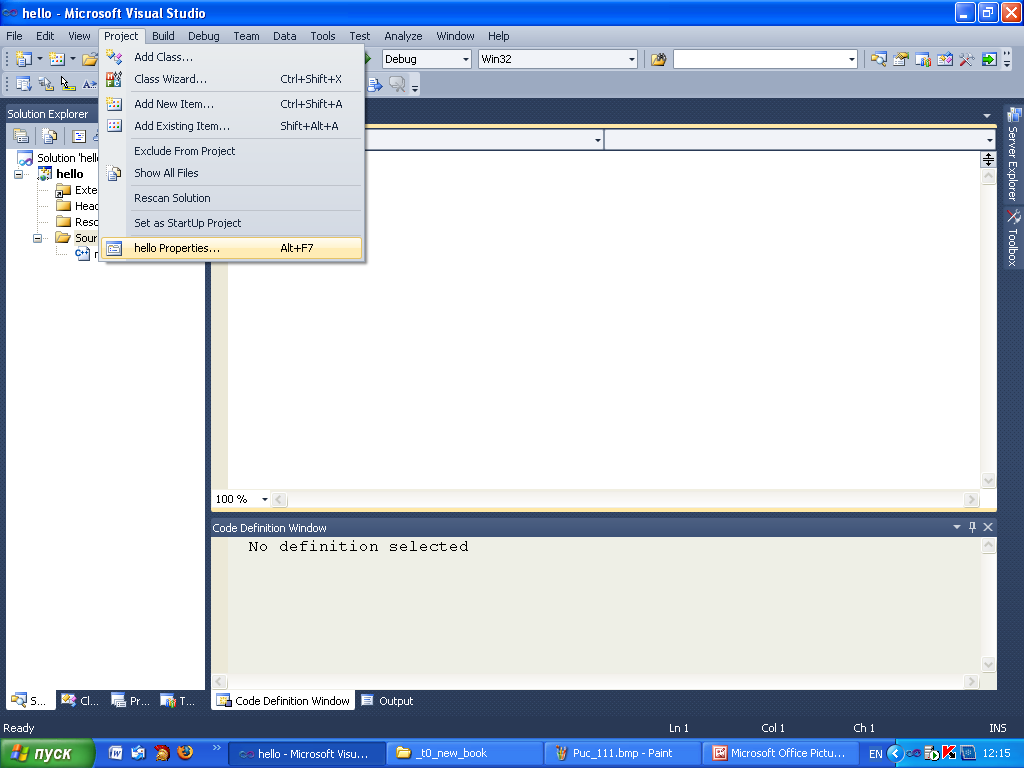Select the bold hello project node

click(69, 174)
